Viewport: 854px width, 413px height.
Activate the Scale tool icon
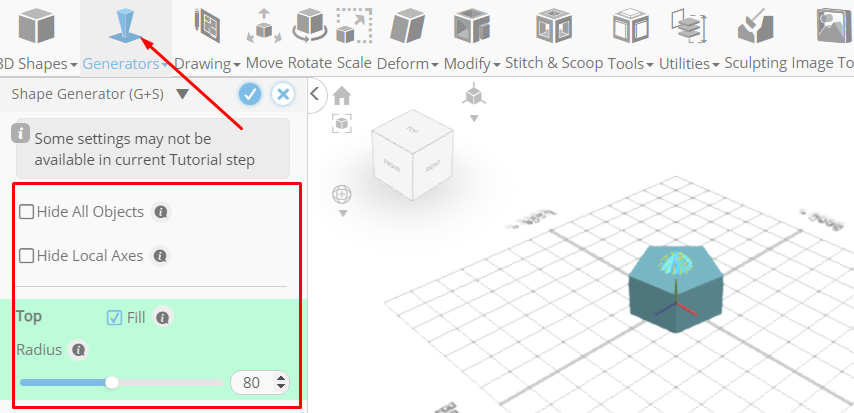pos(354,26)
